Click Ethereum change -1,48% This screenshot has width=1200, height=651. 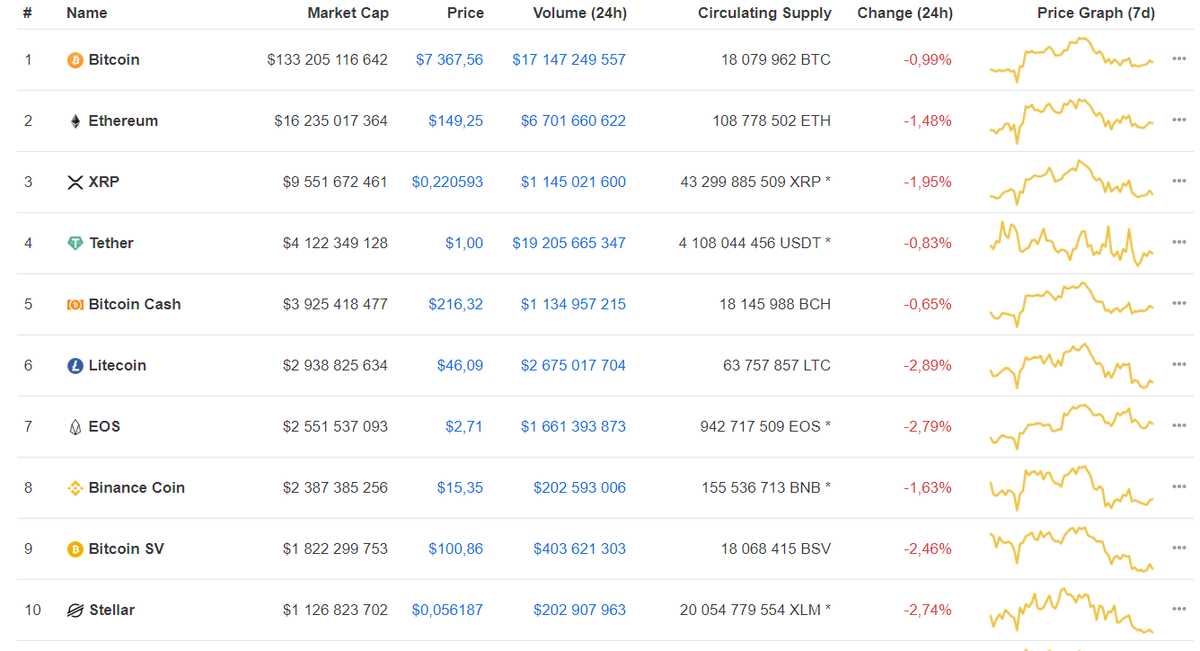pyautogui.click(x=928, y=121)
